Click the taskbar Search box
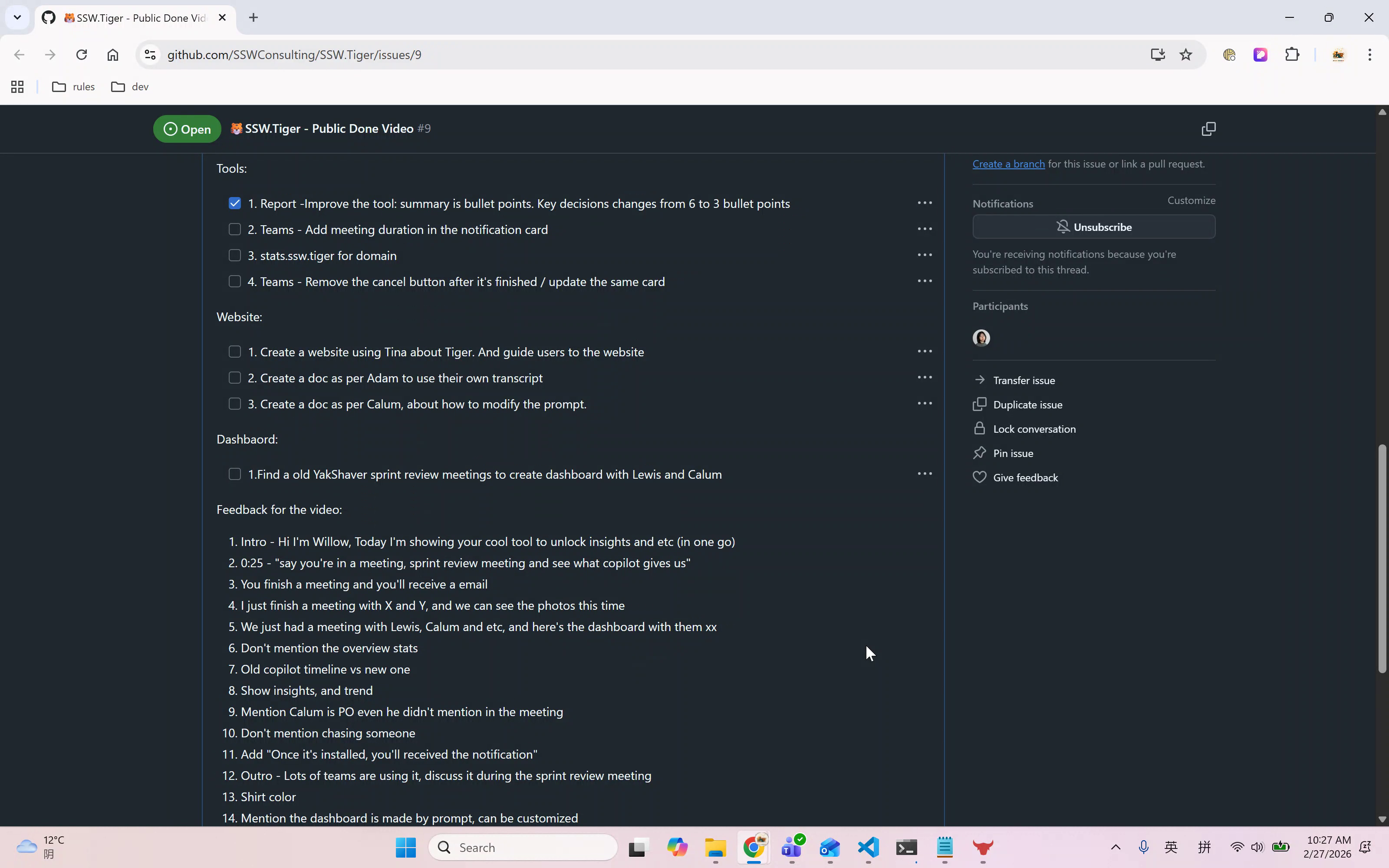The height and width of the screenshot is (868, 1389). coord(523,847)
